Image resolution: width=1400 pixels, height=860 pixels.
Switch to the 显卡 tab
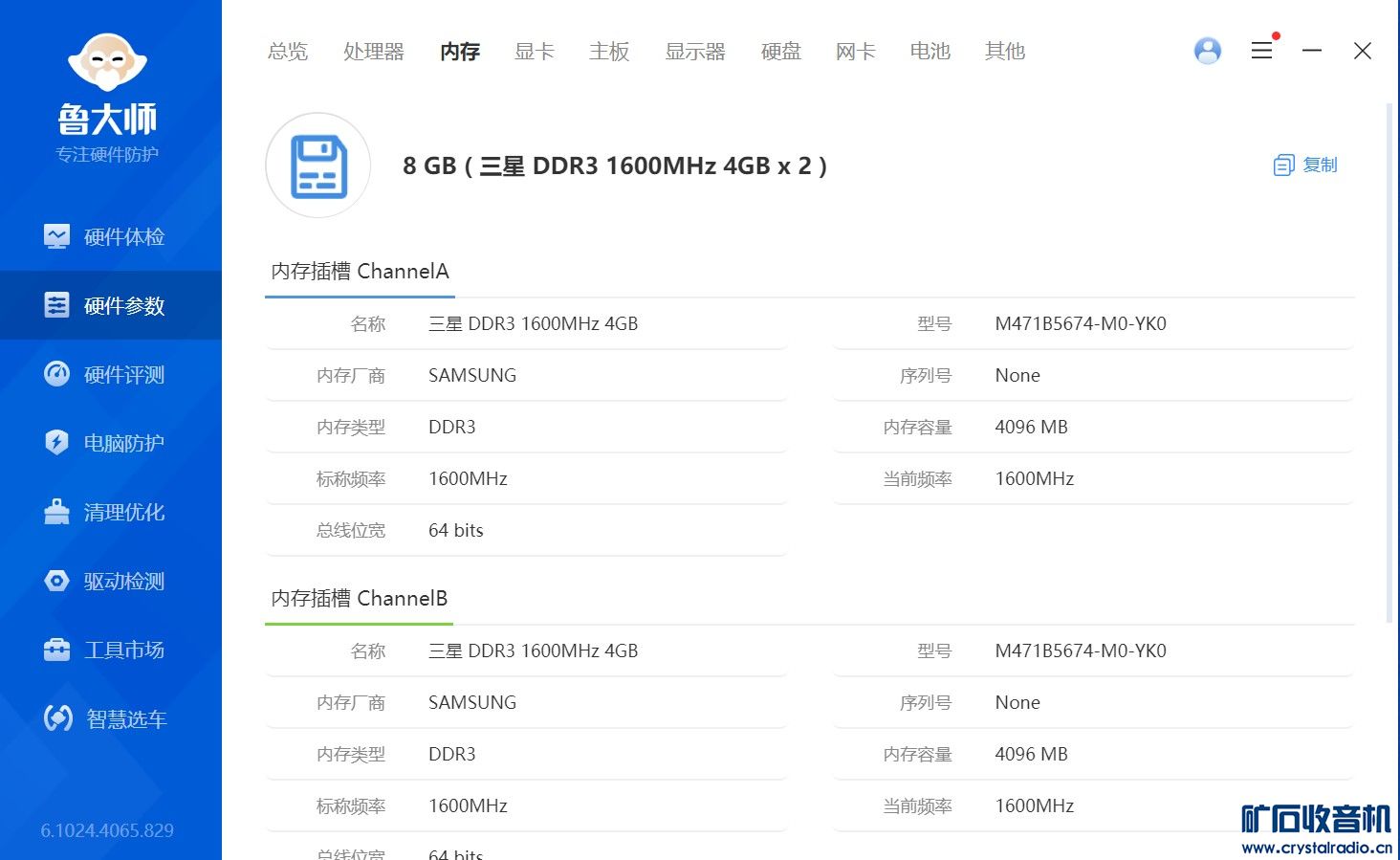tap(535, 52)
